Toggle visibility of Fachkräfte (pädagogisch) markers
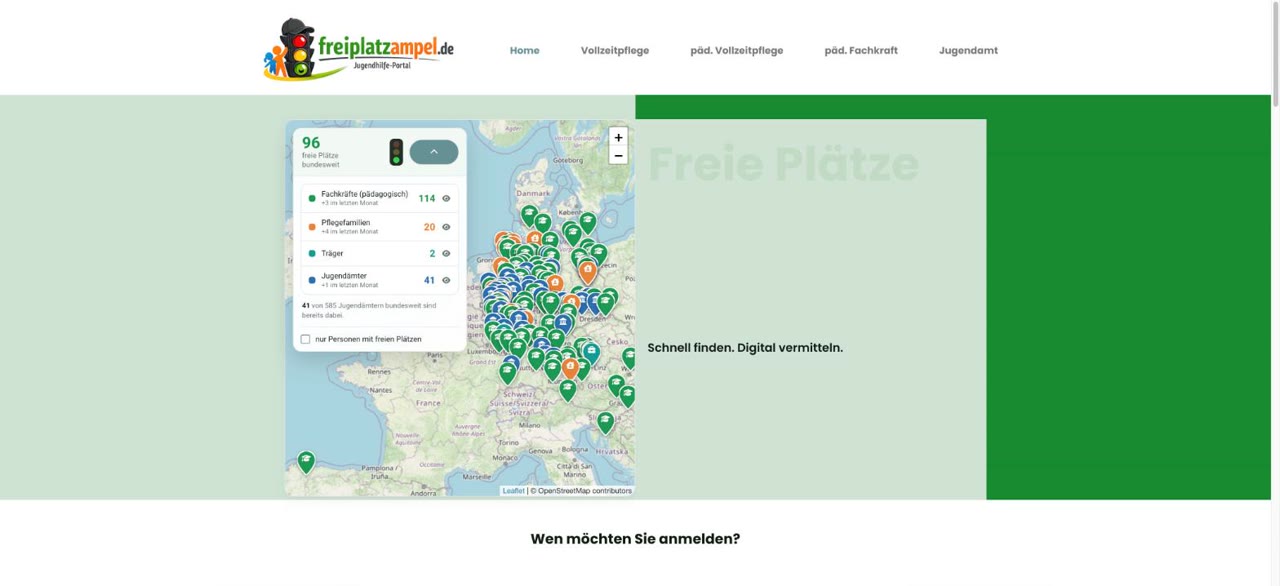 tap(446, 198)
